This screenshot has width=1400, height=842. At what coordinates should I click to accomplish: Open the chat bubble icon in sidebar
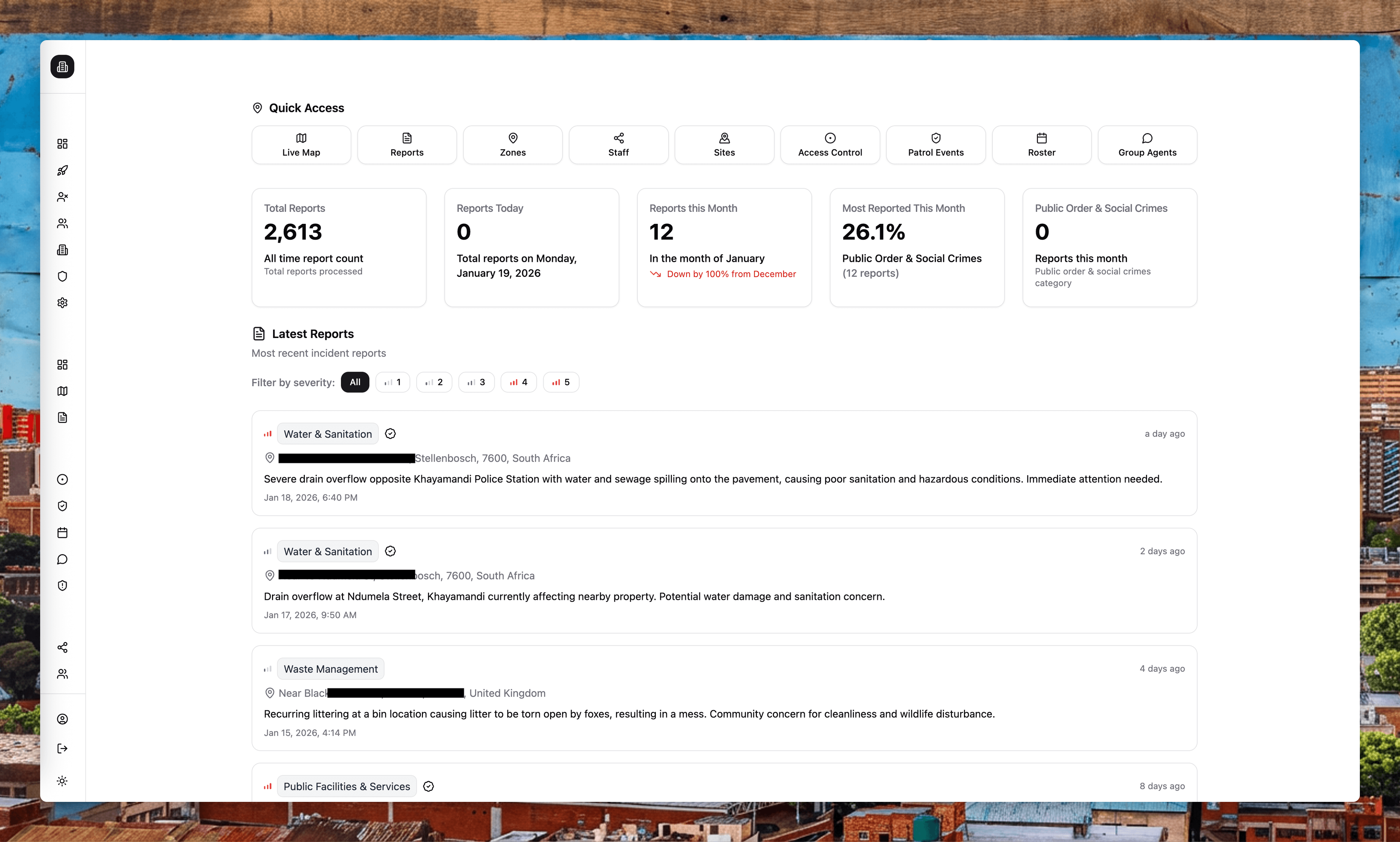62,559
